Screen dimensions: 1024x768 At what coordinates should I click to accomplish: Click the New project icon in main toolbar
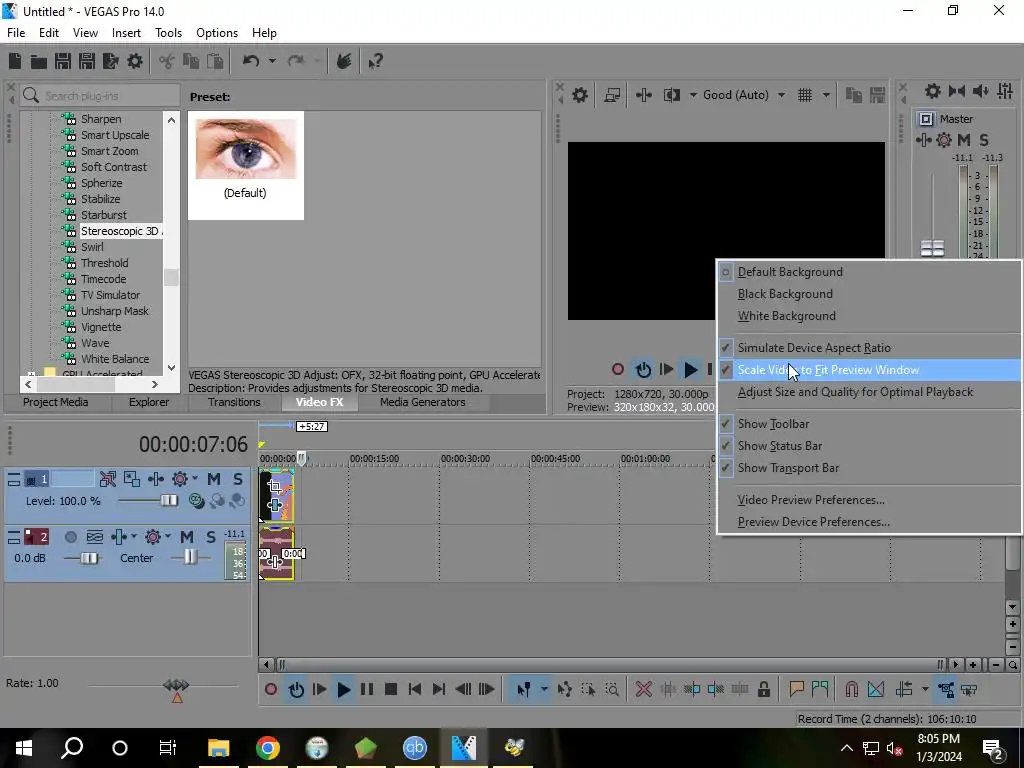[15, 61]
